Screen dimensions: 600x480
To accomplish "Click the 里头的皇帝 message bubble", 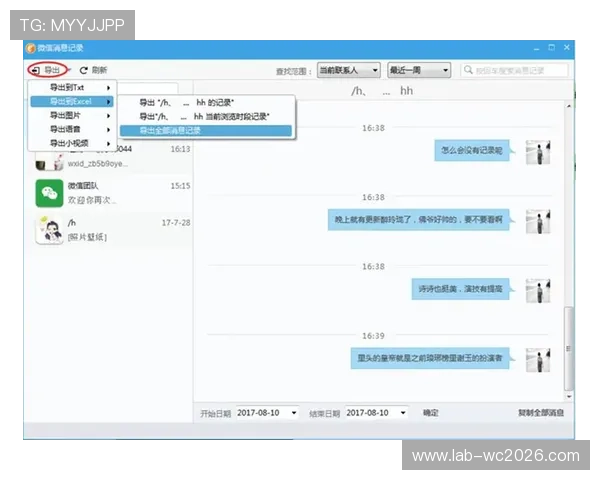I will pyautogui.click(x=430, y=358).
